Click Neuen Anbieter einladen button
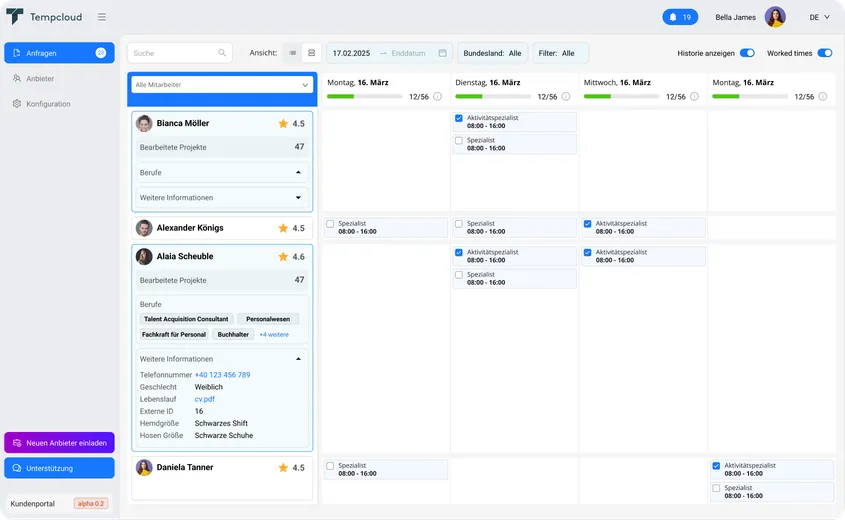 coord(59,442)
